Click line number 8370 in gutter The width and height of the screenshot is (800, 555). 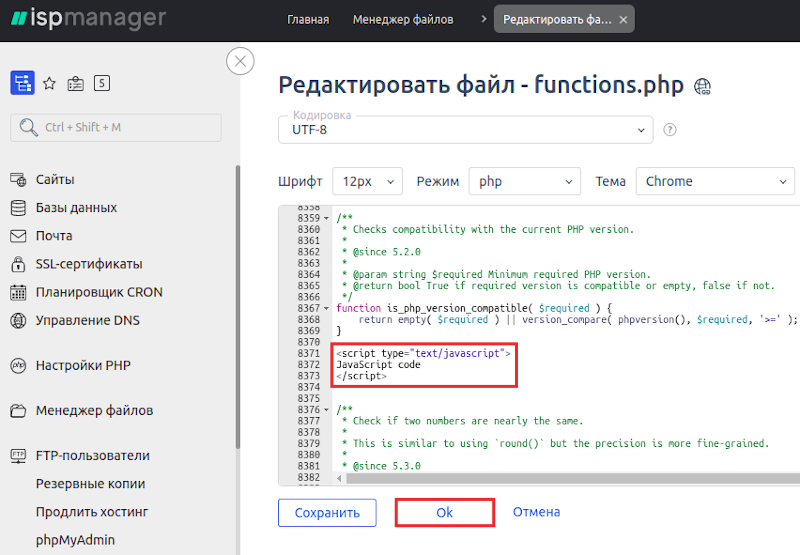point(309,342)
